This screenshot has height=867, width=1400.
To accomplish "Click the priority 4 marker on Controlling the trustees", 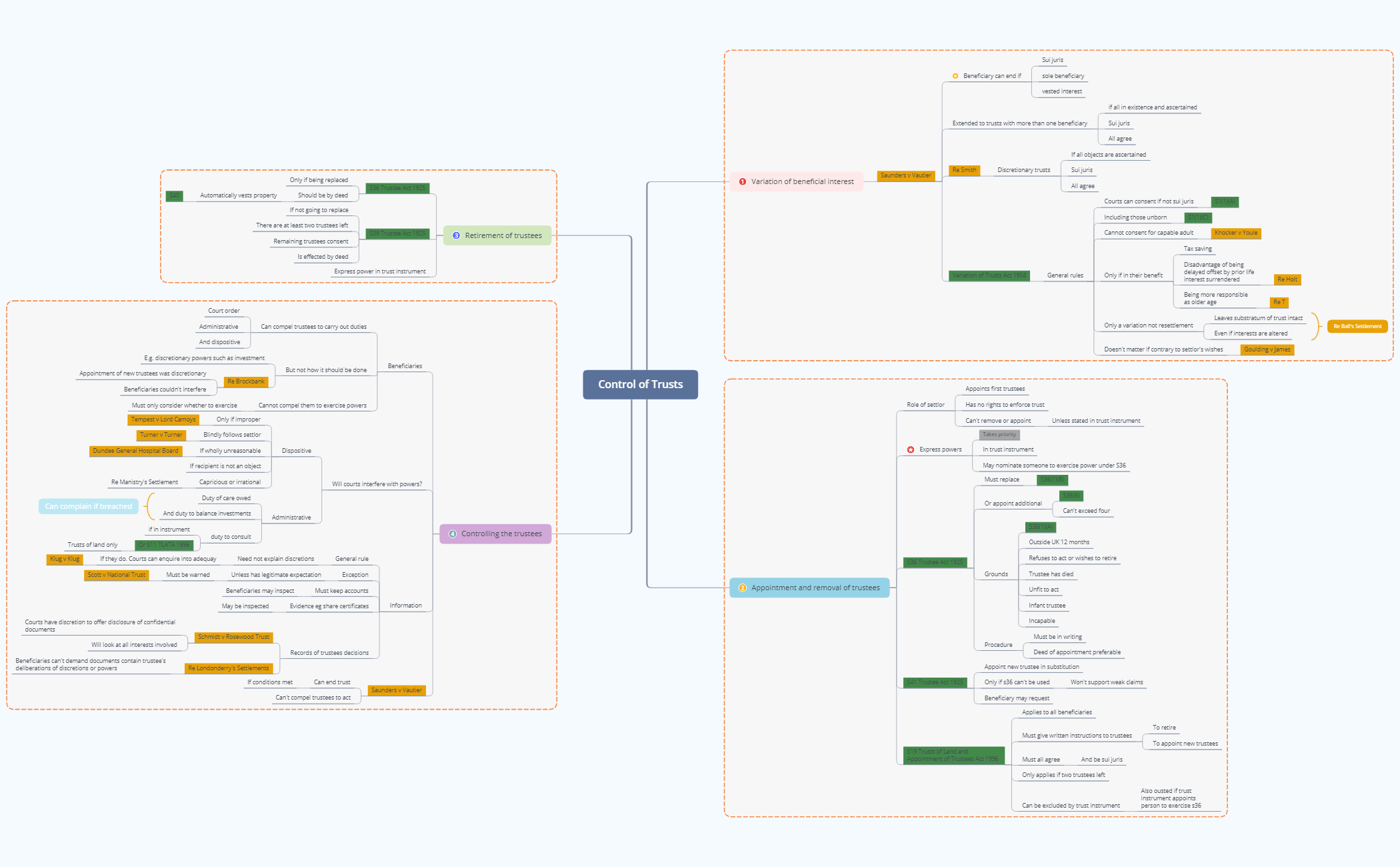I will 453,534.
